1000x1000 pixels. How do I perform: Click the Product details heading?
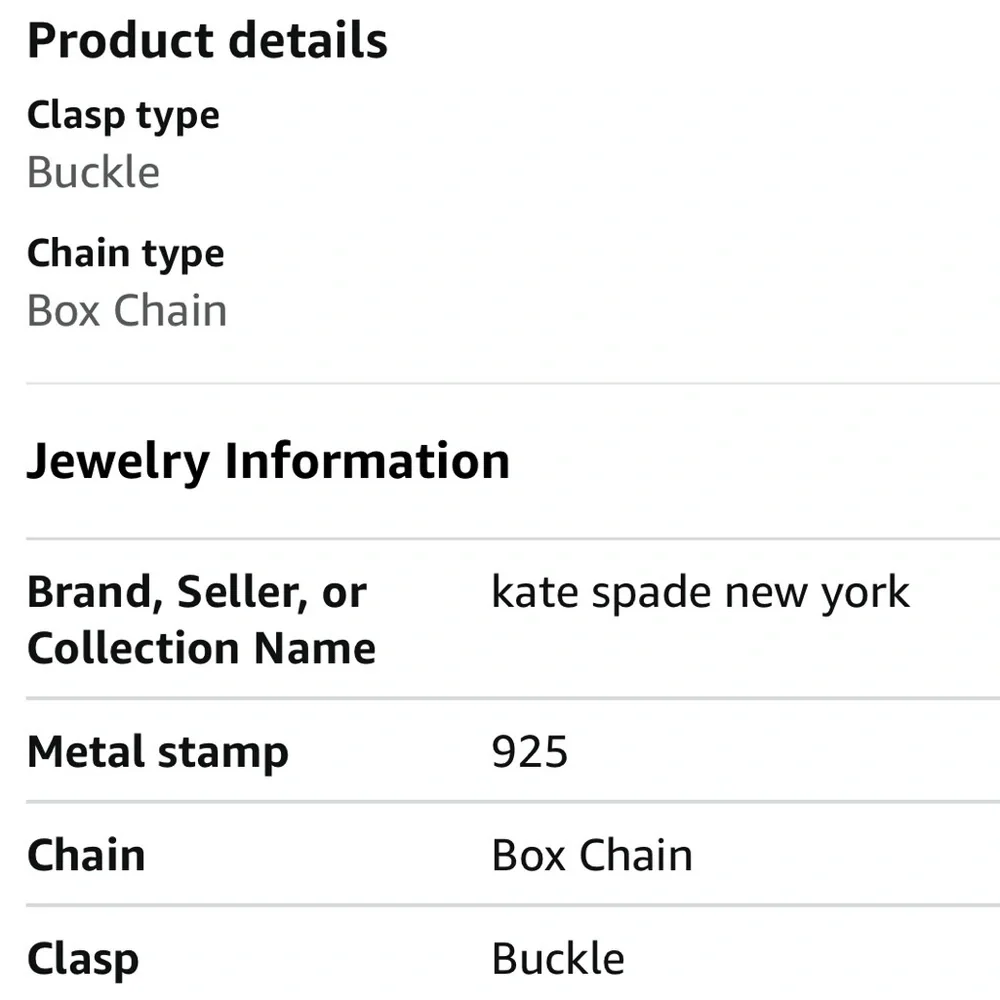[x=207, y=41]
